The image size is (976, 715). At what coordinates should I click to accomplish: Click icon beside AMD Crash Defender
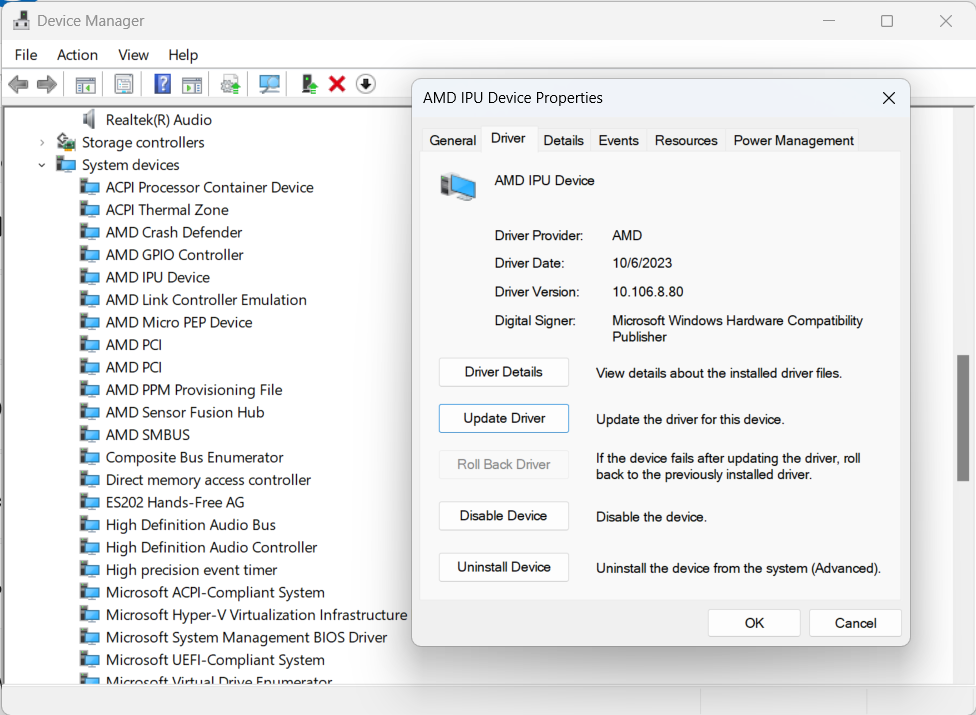90,232
